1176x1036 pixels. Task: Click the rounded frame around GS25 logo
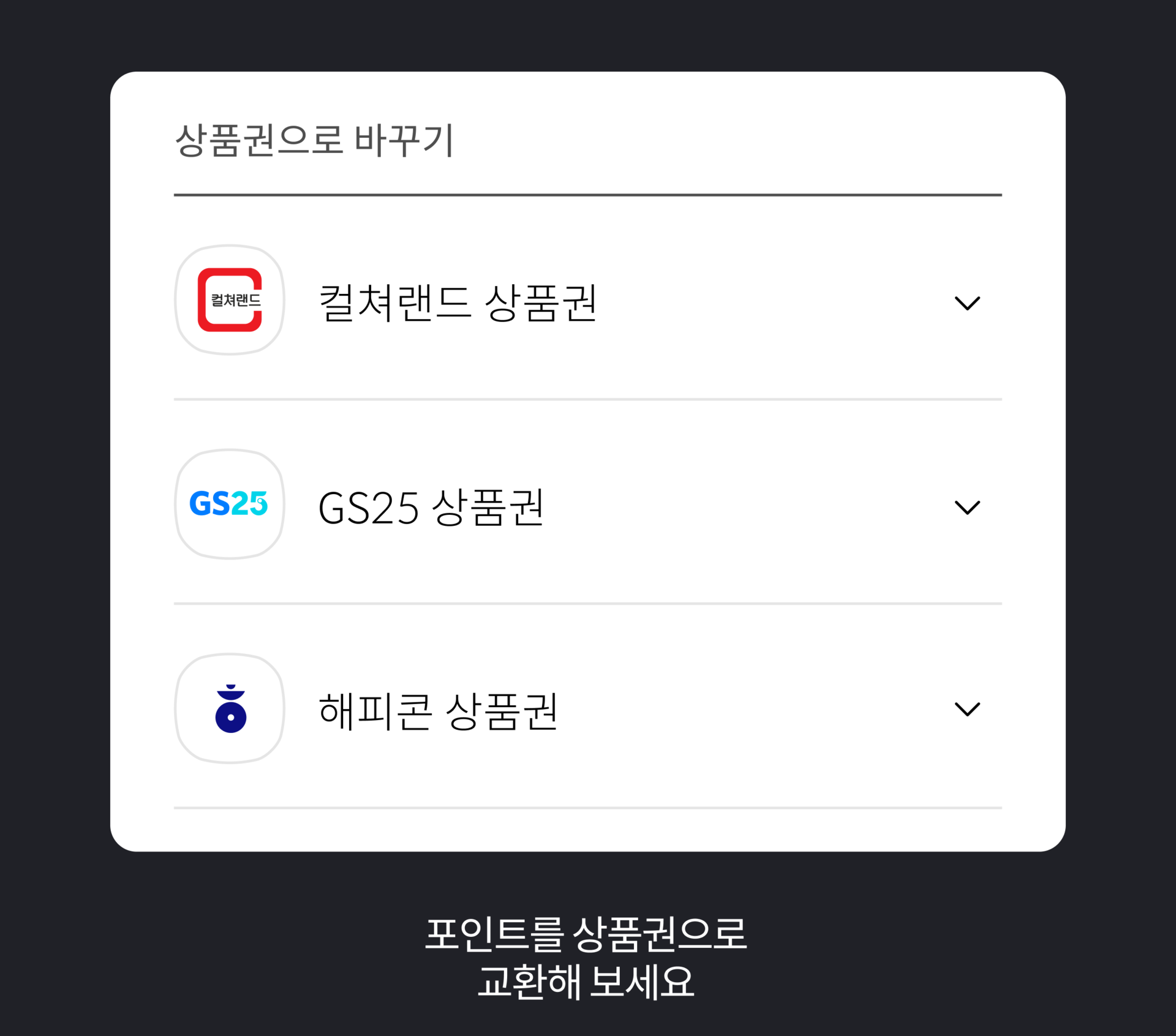pyautogui.click(x=230, y=504)
